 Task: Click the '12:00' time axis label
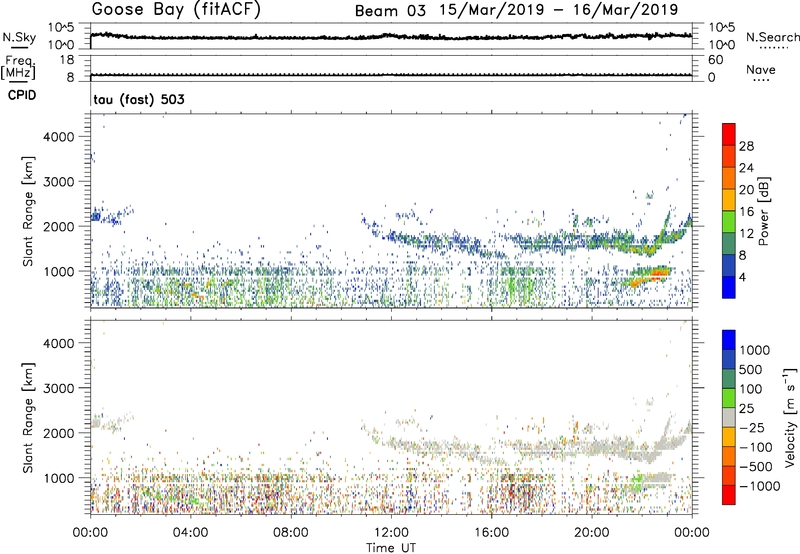tap(391, 533)
